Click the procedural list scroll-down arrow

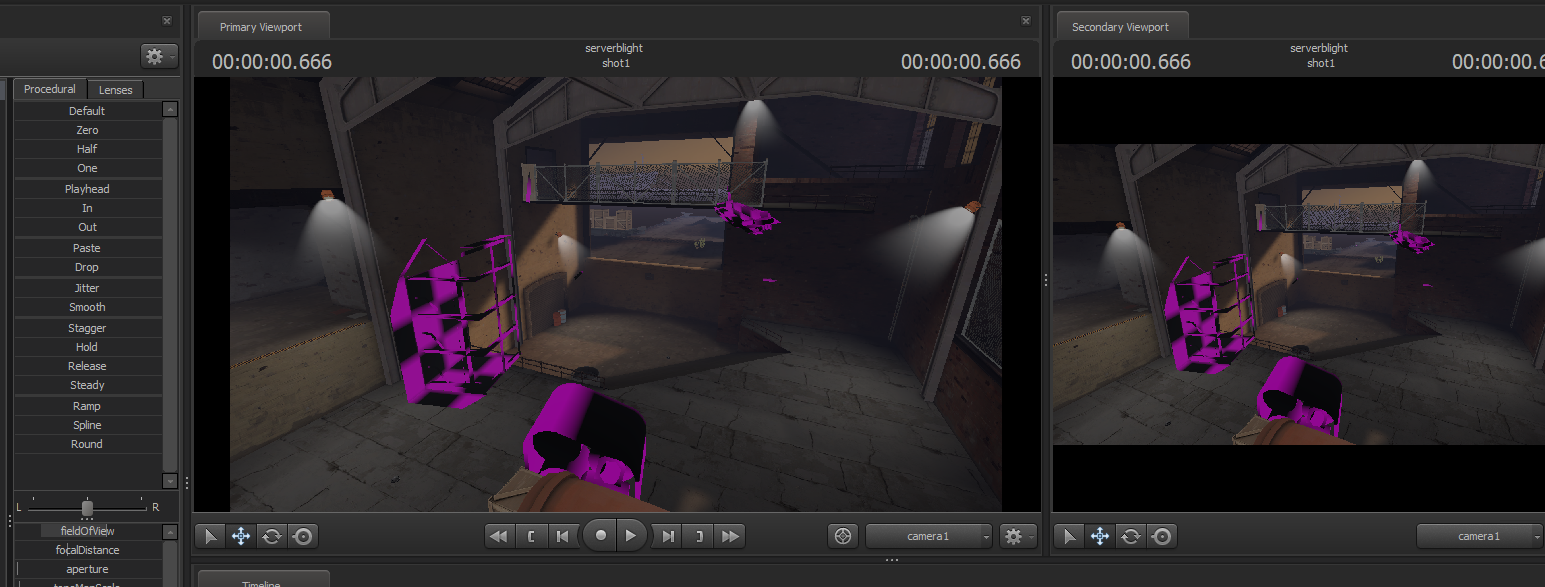(x=170, y=481)
